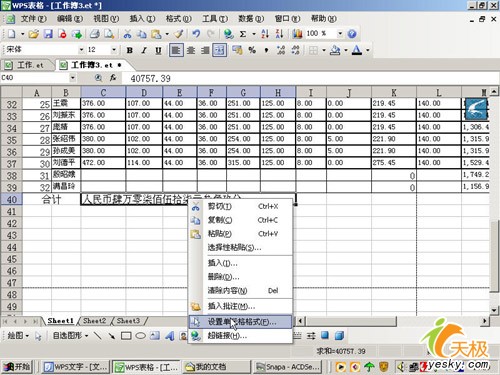Open Print Preview icon
This screenshot has width=500, height=375.
pos(109,34)
